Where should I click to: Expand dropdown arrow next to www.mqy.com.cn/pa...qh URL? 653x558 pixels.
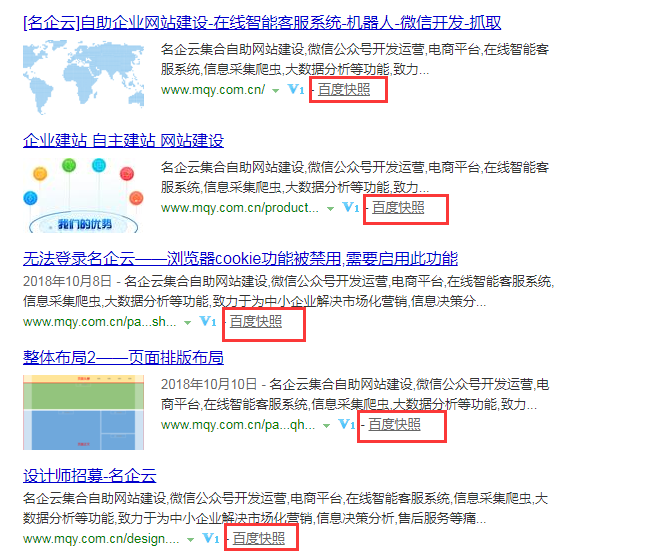[x=326, y=425]
